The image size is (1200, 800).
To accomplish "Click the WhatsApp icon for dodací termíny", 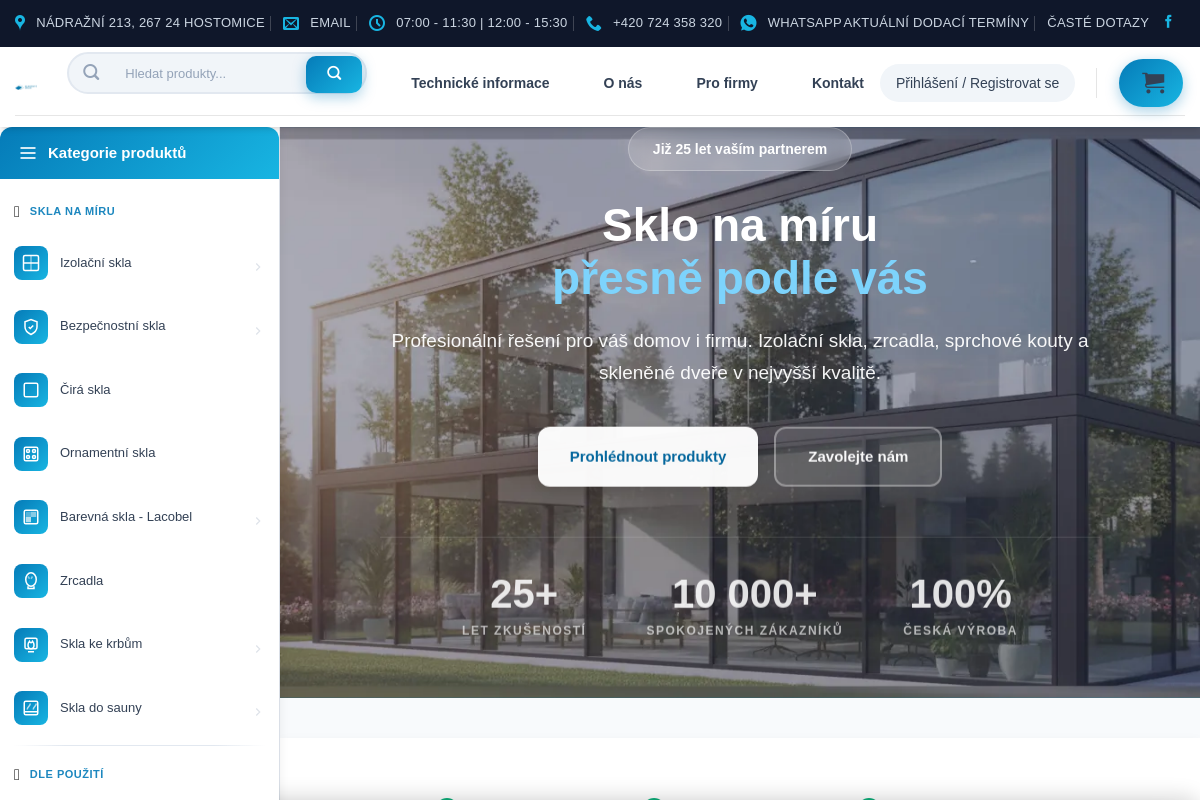I will tap(748, 22).
